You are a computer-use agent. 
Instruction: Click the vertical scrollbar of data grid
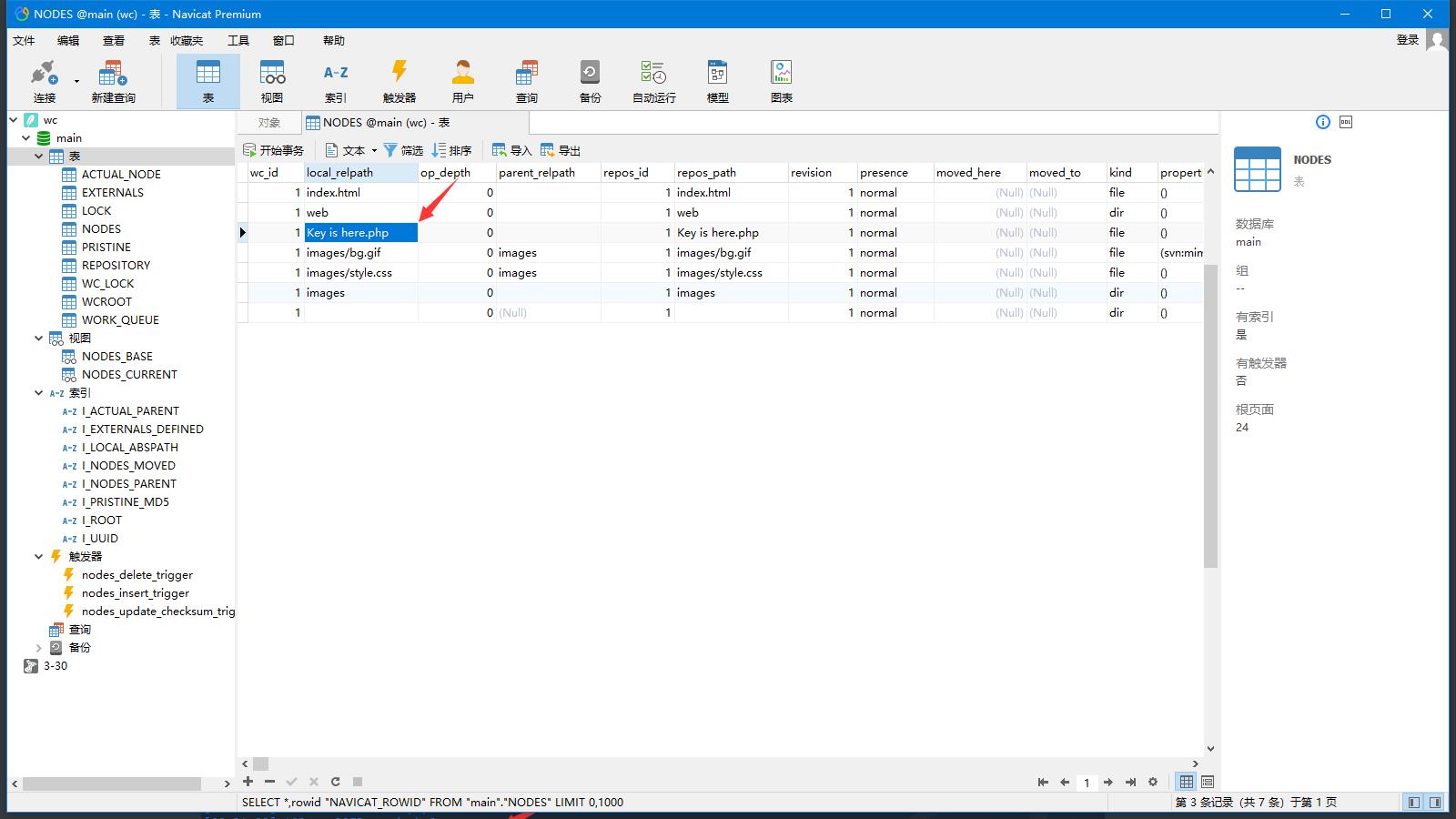[1210, 416]
